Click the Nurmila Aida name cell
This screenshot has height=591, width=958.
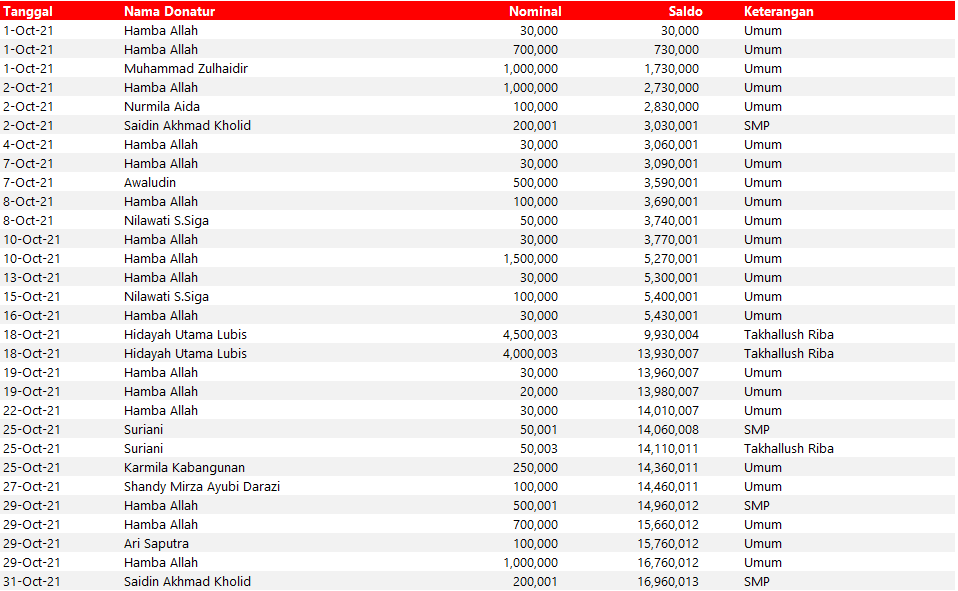pos(162,107)
